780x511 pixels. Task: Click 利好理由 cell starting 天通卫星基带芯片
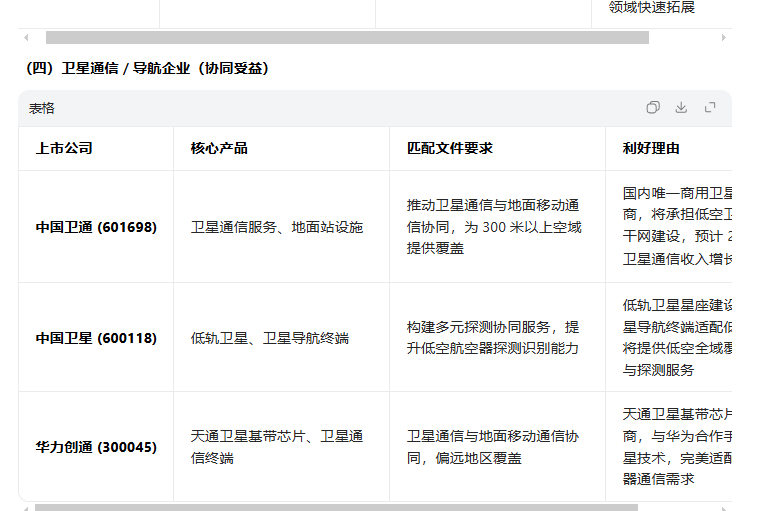pyautogui.click(x=669, y=447)
